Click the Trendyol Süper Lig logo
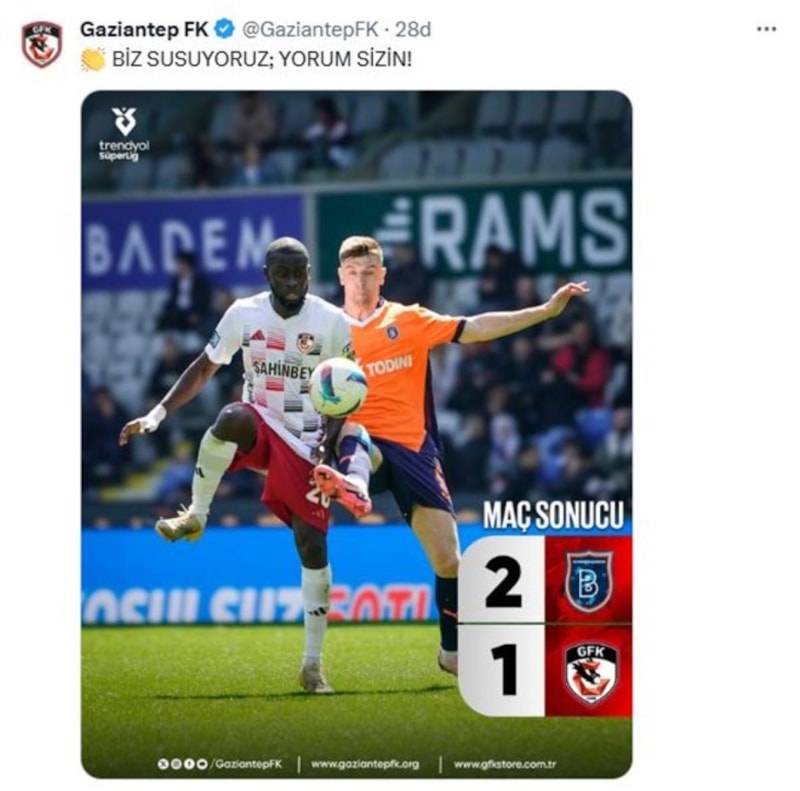The width and height of the screenshot is (800, 791). coord(124,134)
